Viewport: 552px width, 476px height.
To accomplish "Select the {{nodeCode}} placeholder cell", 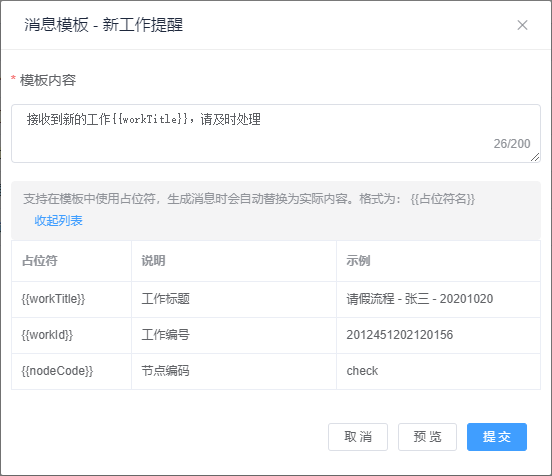I will click(x=71, y=371).
